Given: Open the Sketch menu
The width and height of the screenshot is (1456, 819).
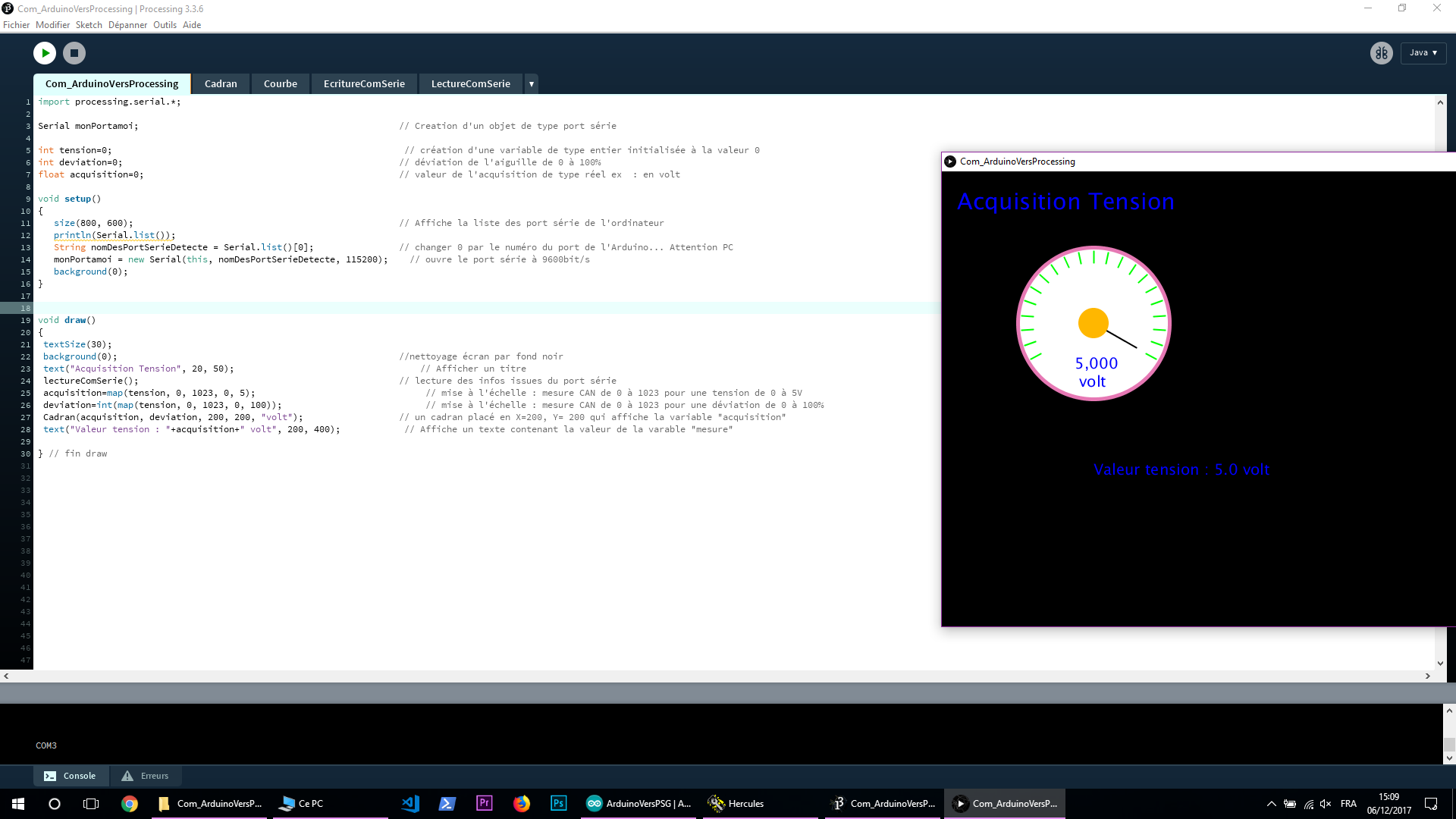Looking at the screenshot, I should point(89,25).
